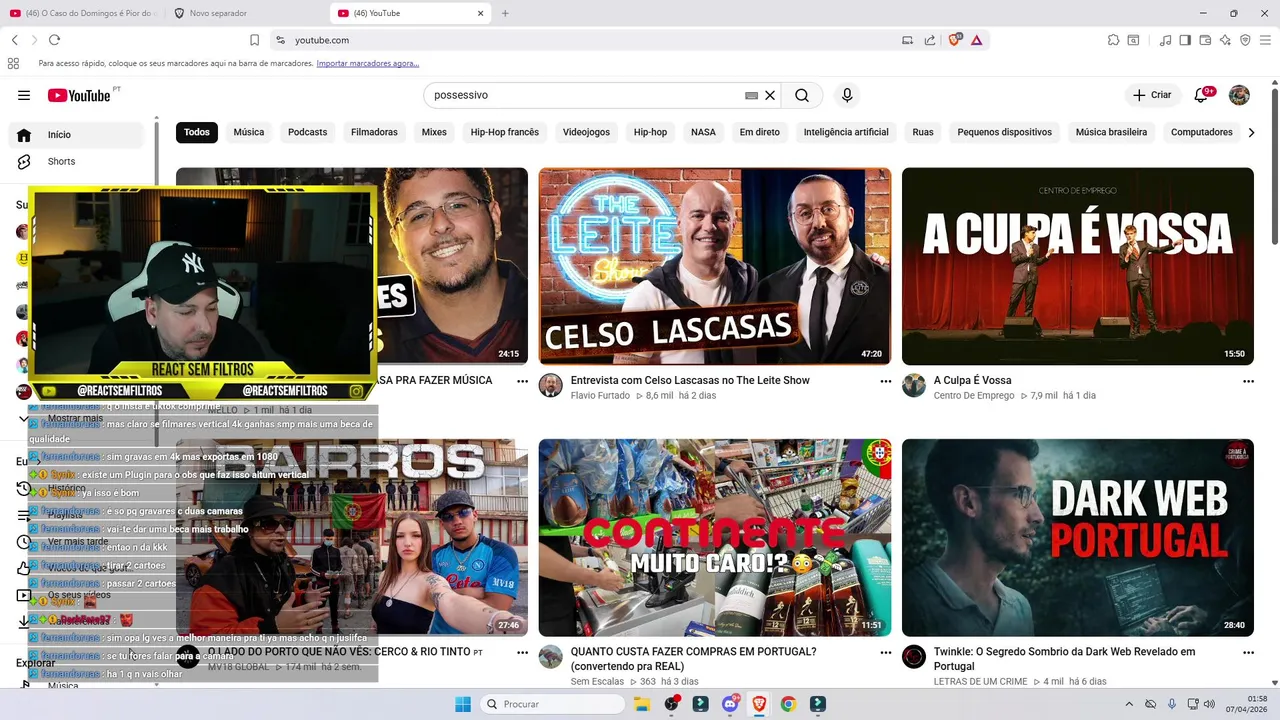
Task: Open the browser main menu icon
Action: [x=1265, y=40]
